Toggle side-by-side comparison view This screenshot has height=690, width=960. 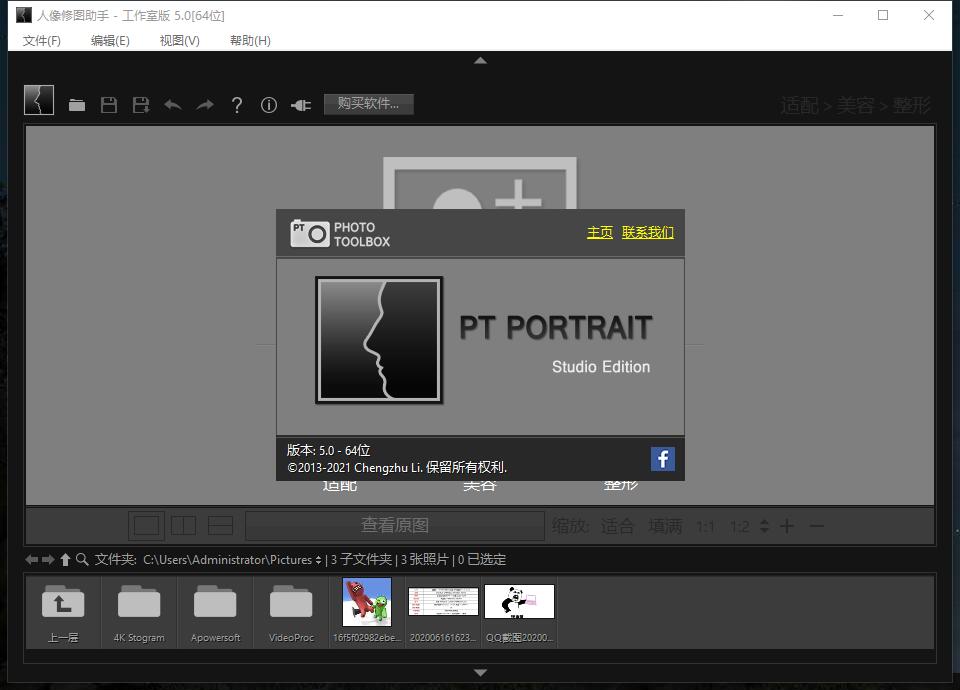click(x=182, y=525)
